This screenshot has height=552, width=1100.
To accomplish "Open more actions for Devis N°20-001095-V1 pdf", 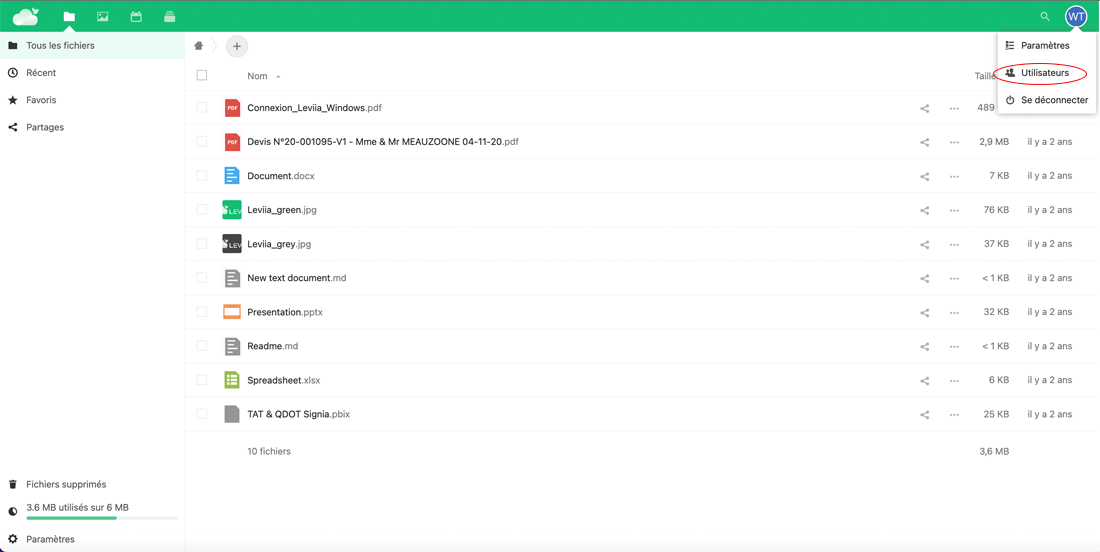I will 954,142.
